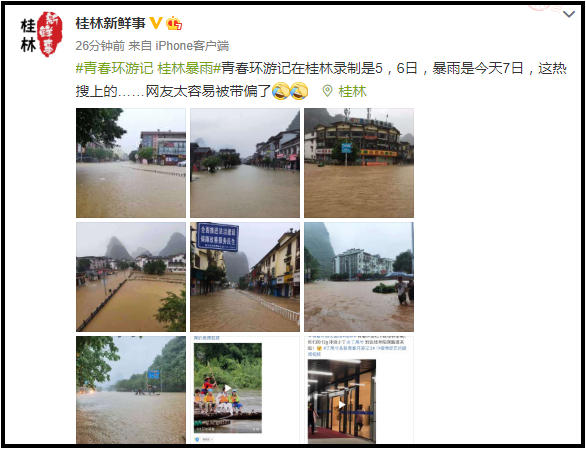Image resolution: width=586 pixels, height=449 pixels.
Task: Expand the post options chevron menu
Action: (x=569, y=14)
